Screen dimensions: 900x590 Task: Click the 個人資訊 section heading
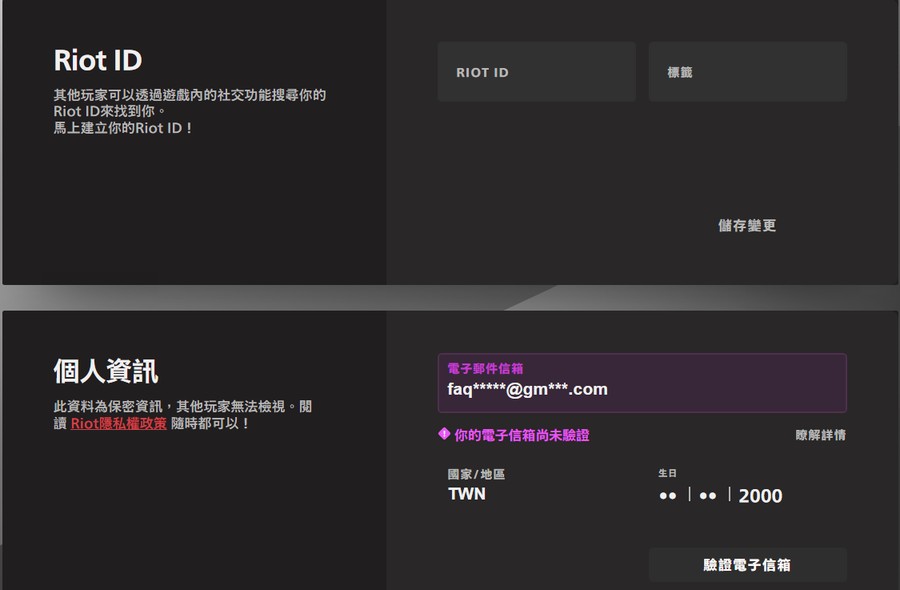[106, 371]
